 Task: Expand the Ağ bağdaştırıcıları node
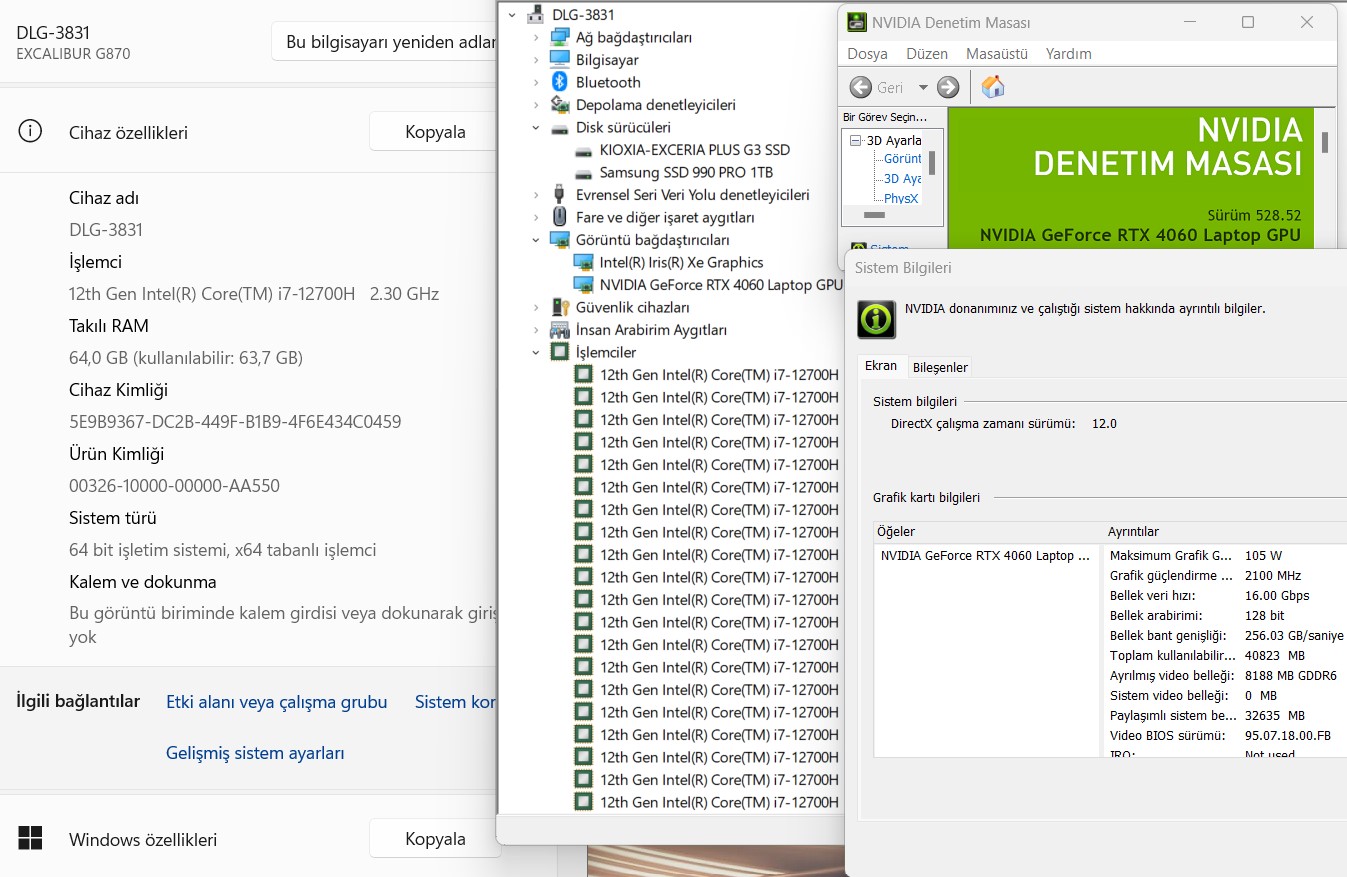[x=536, y=37]
